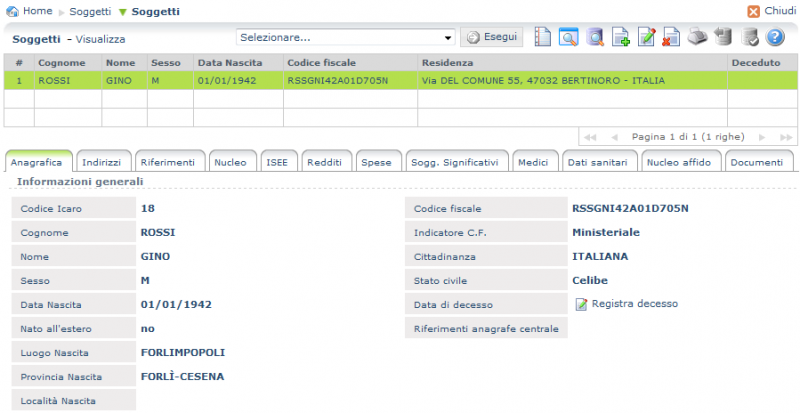Click the Esegui button
The width and height of the screenshot is (800, 413).
coord(492,37)
